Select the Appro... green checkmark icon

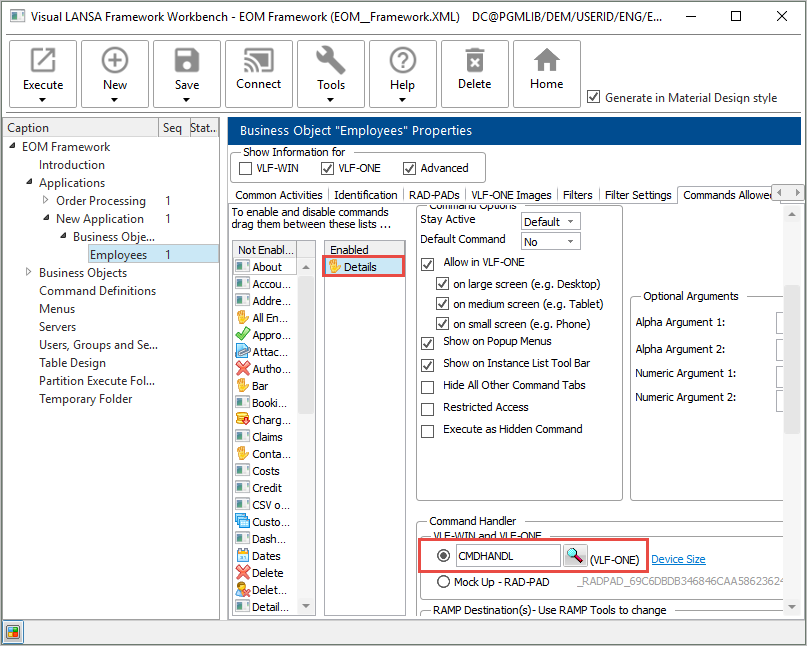(242, 335)
